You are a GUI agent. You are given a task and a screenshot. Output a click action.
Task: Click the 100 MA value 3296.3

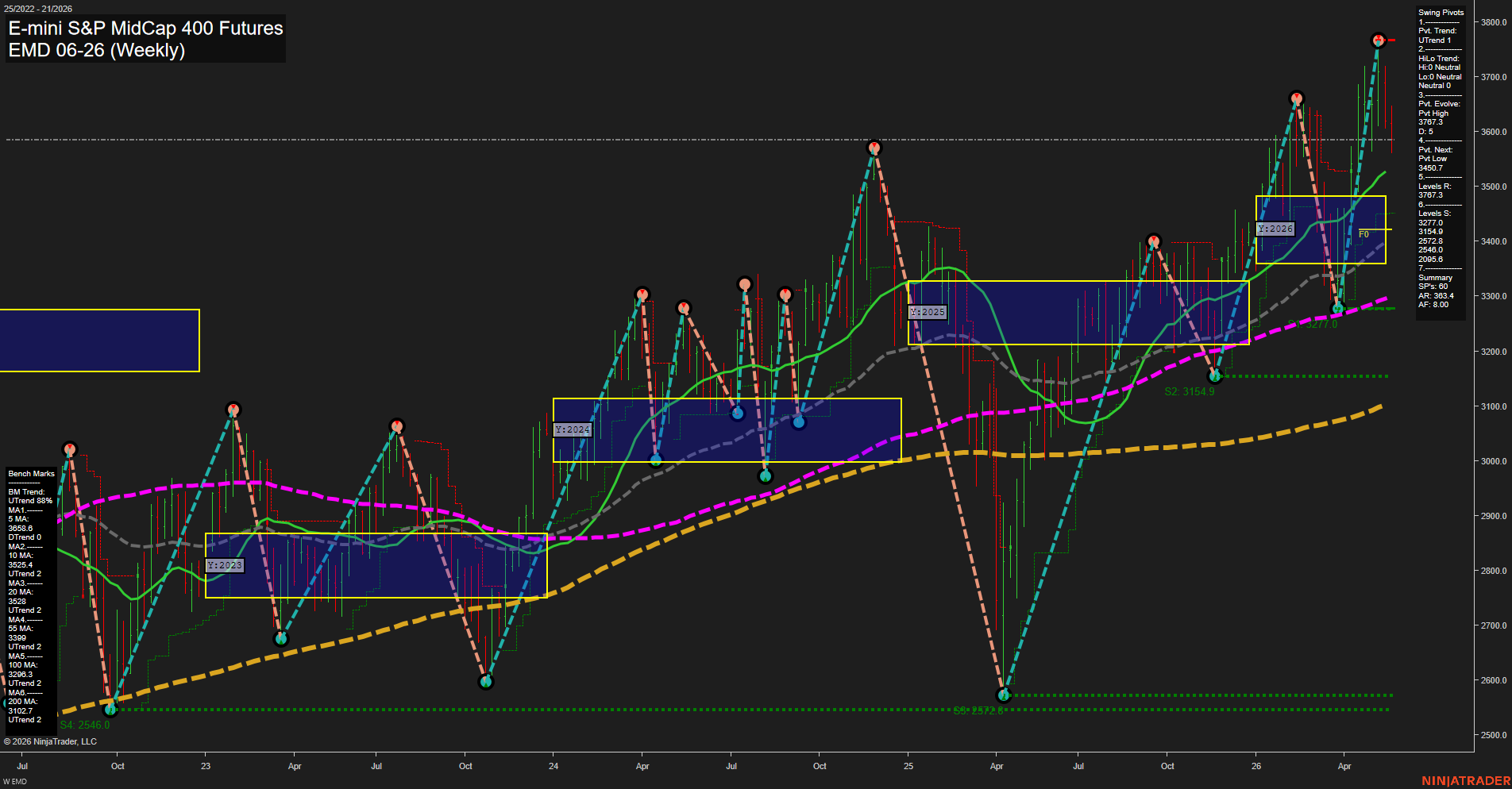click(x=21, y=675)
